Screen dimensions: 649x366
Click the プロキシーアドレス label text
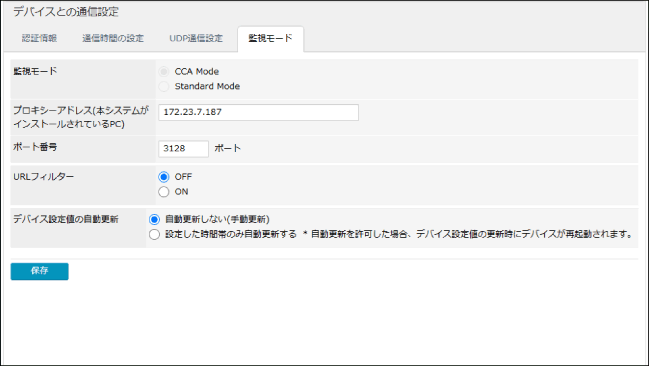click(81, 117)
